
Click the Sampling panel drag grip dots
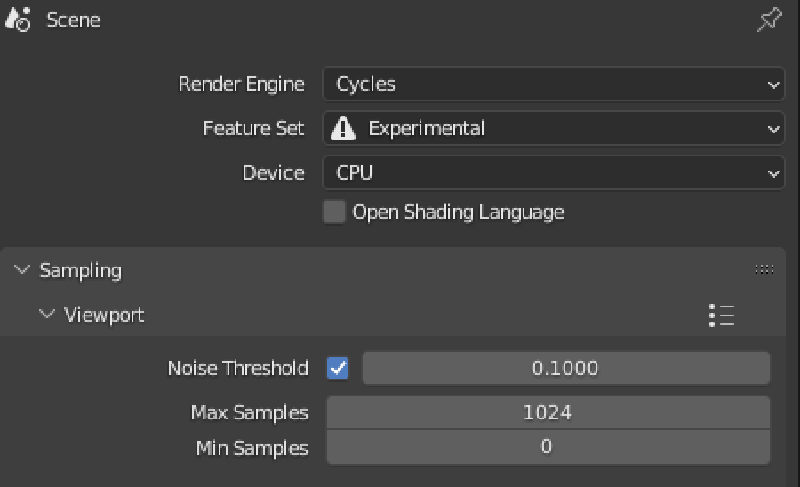pos(765,270)
